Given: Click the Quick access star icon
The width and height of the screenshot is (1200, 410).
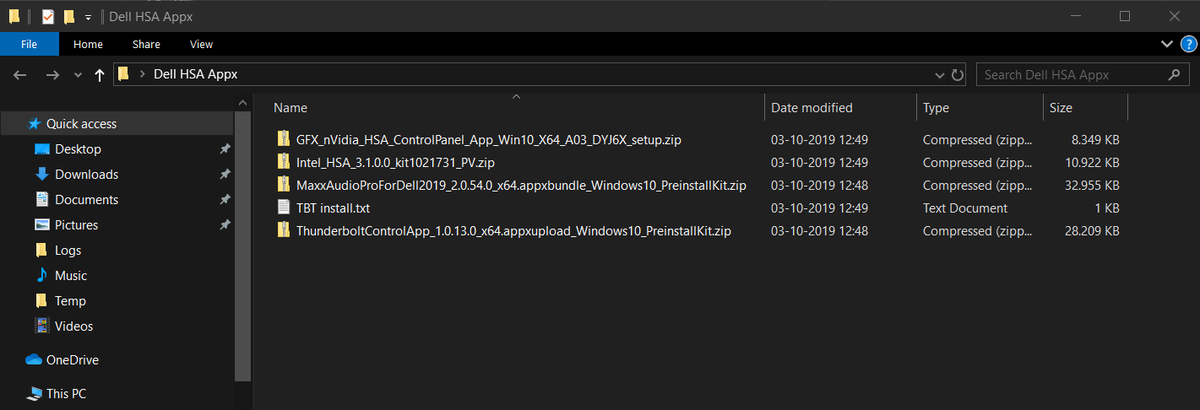Looking at the screenshot, I should pyautogui.click(x=34, y=124).
